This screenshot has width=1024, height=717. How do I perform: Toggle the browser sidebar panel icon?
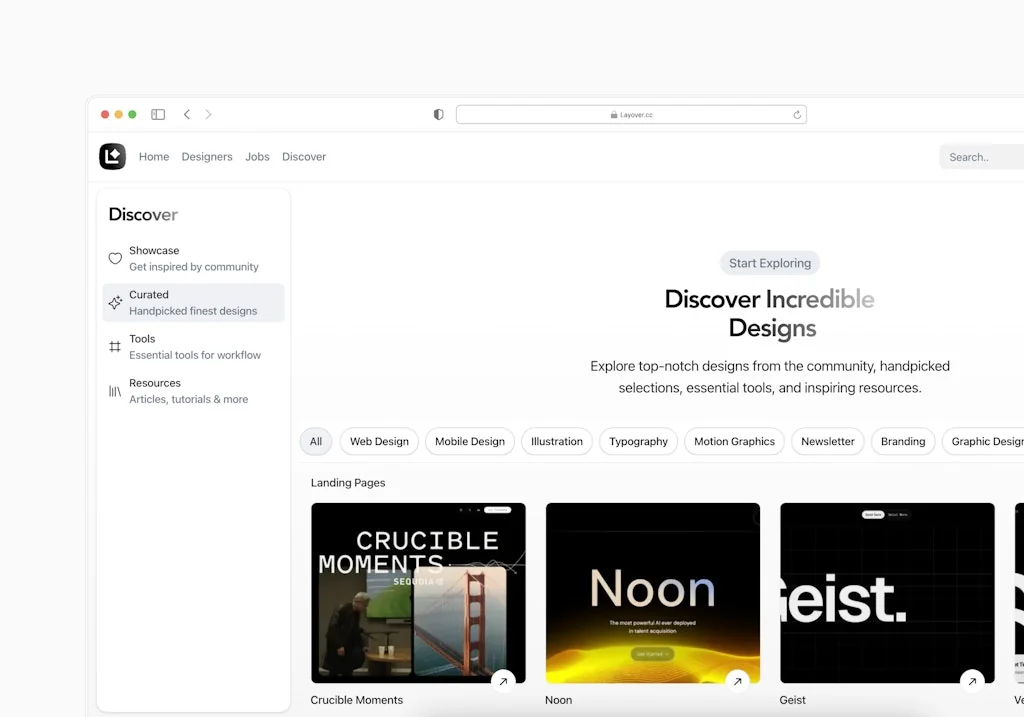click(x=158, y=115)
